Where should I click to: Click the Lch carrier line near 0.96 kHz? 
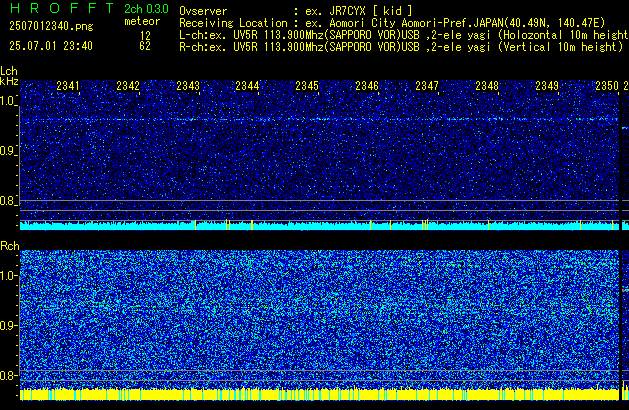point(319,120)
